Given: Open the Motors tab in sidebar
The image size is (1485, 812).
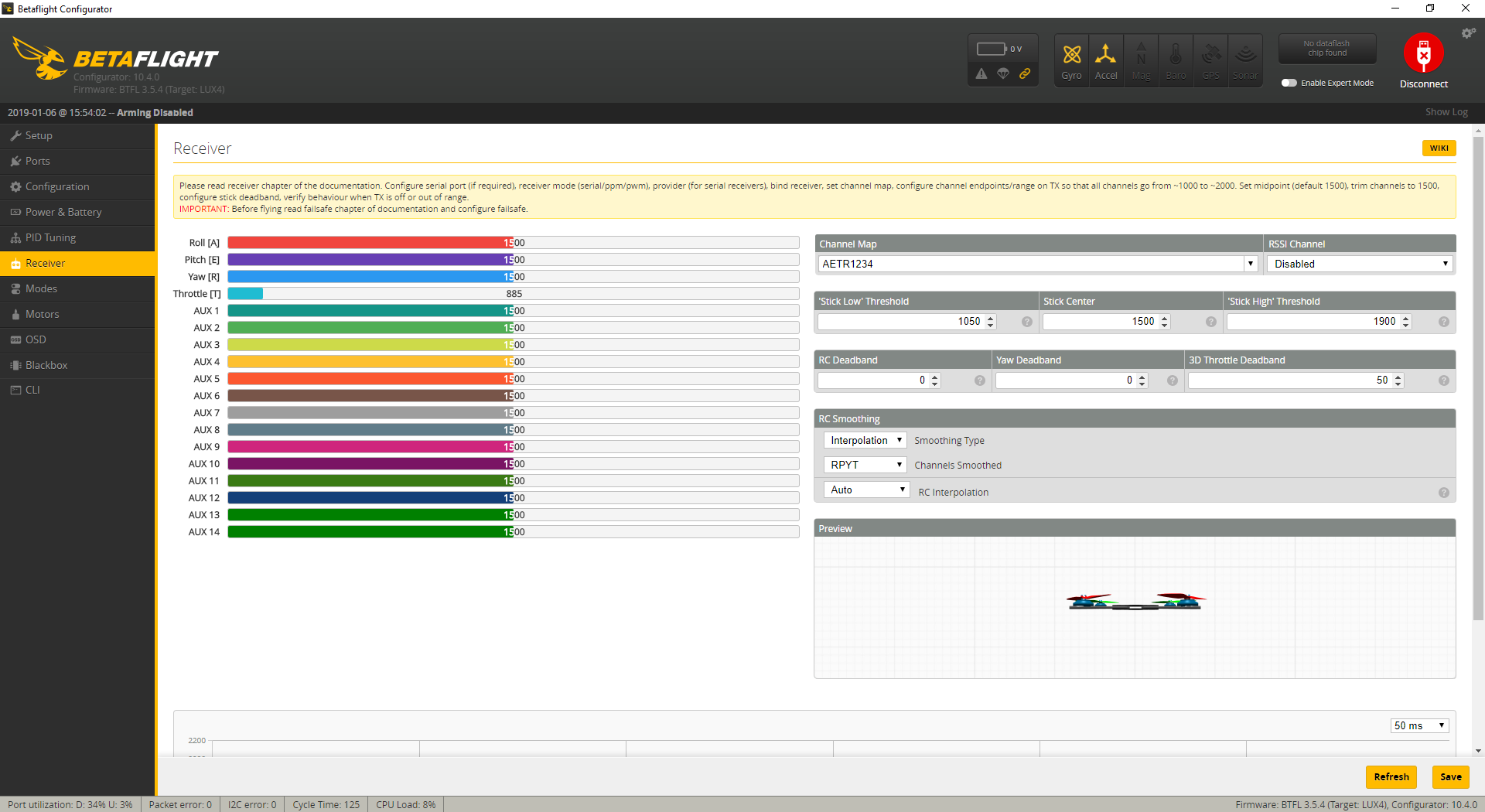Looking at the screenshot, I should [x=42, y=314].
